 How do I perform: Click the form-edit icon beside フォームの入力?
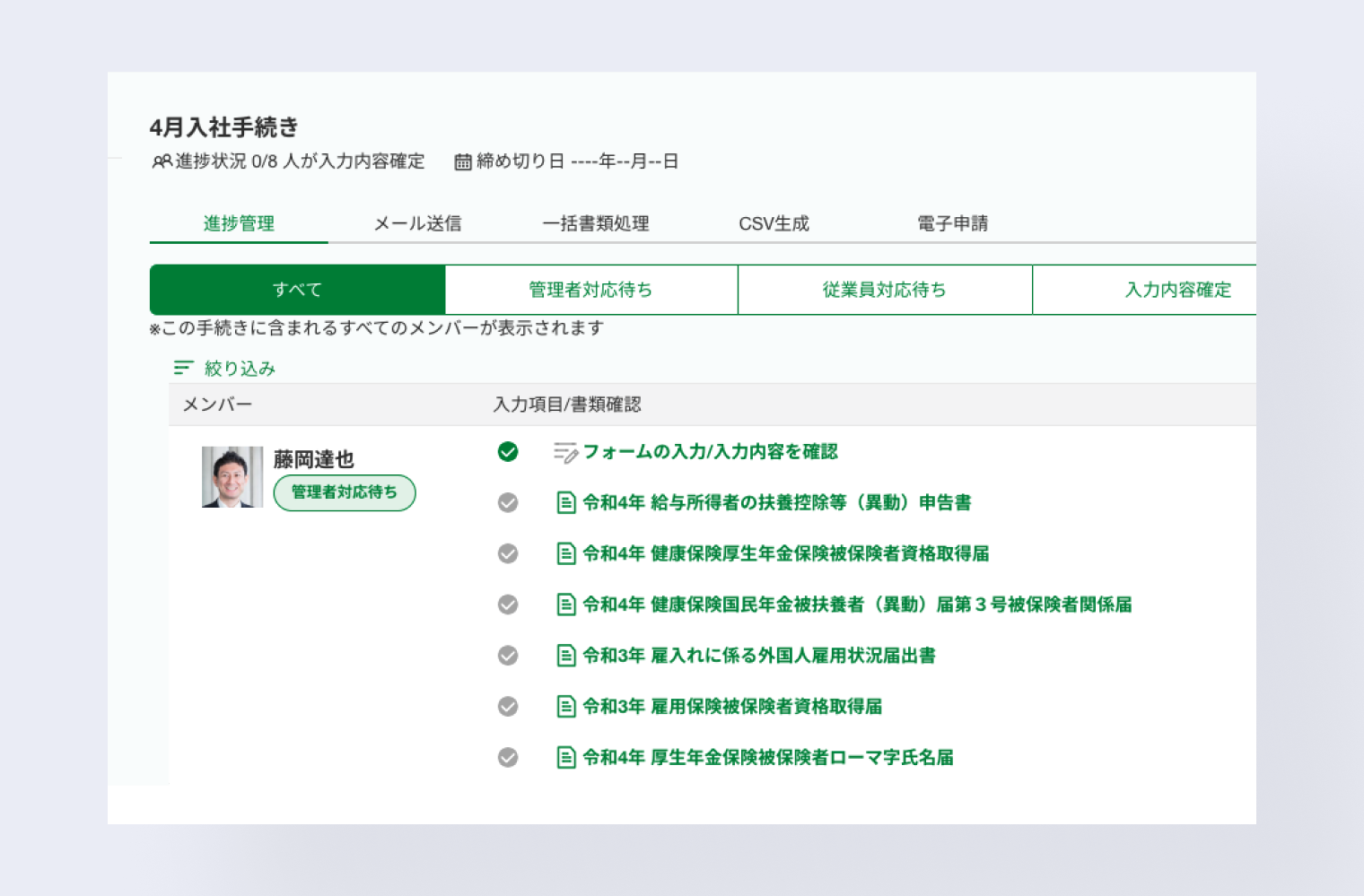click(564, 453)
